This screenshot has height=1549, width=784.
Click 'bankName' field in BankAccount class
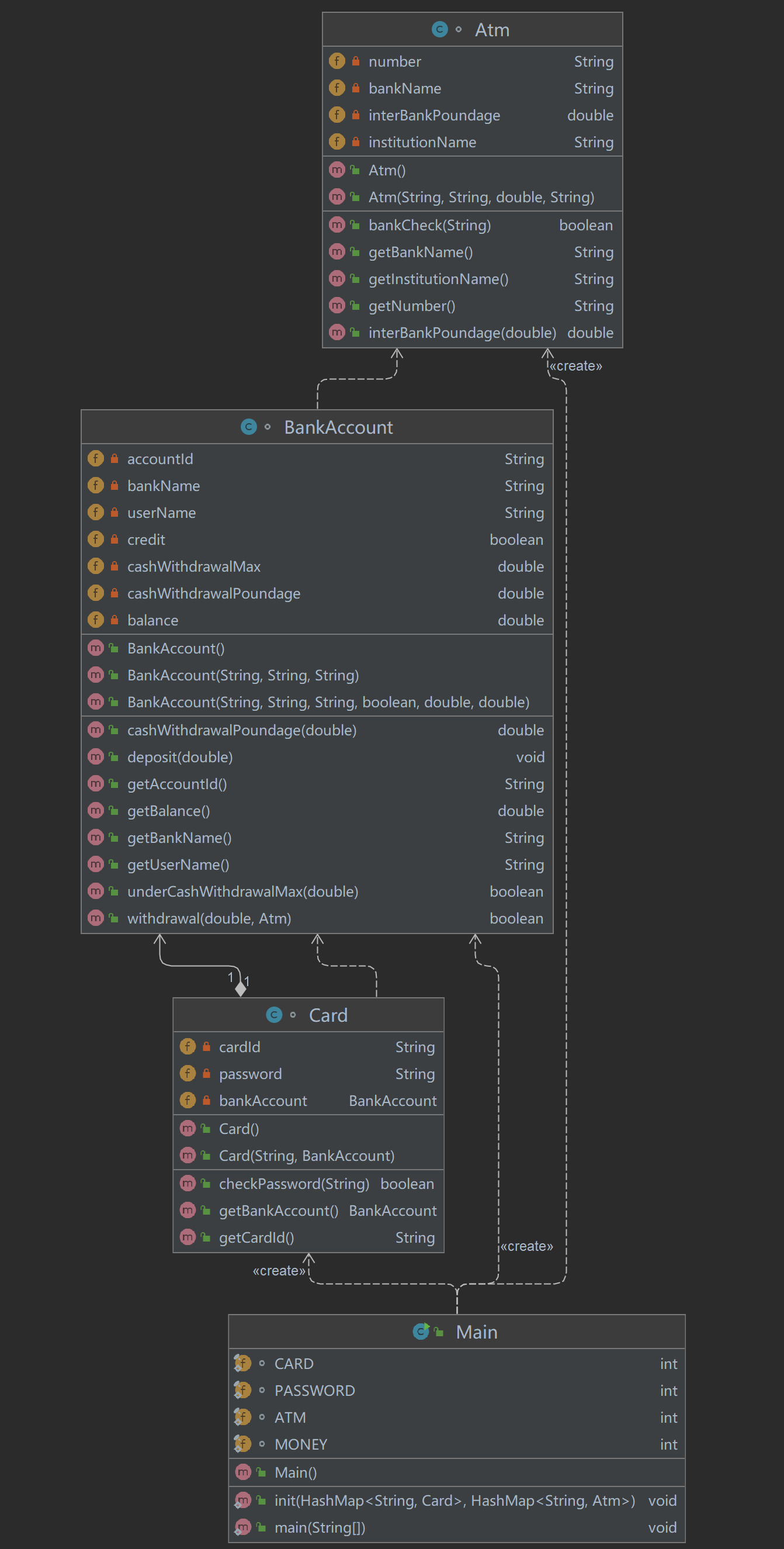[x=164, y=486]
